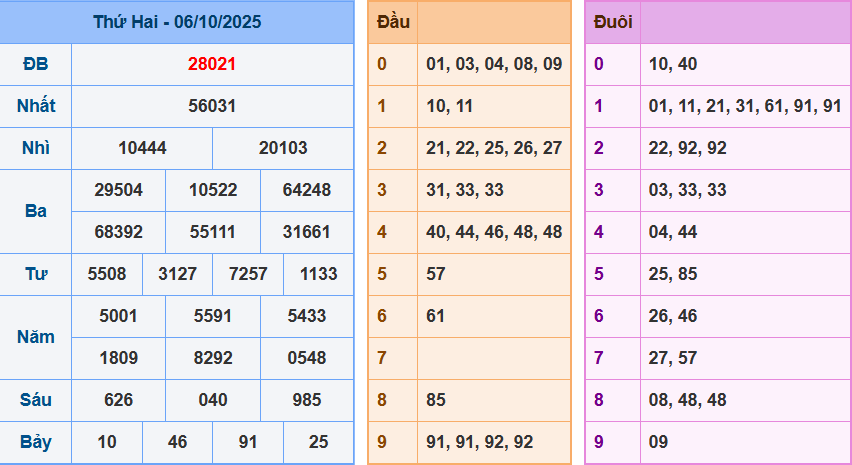The height and width of the screenshot is (465, 852).
Task: Select the Nhì prize number 20103
Action: coord(283,148)
